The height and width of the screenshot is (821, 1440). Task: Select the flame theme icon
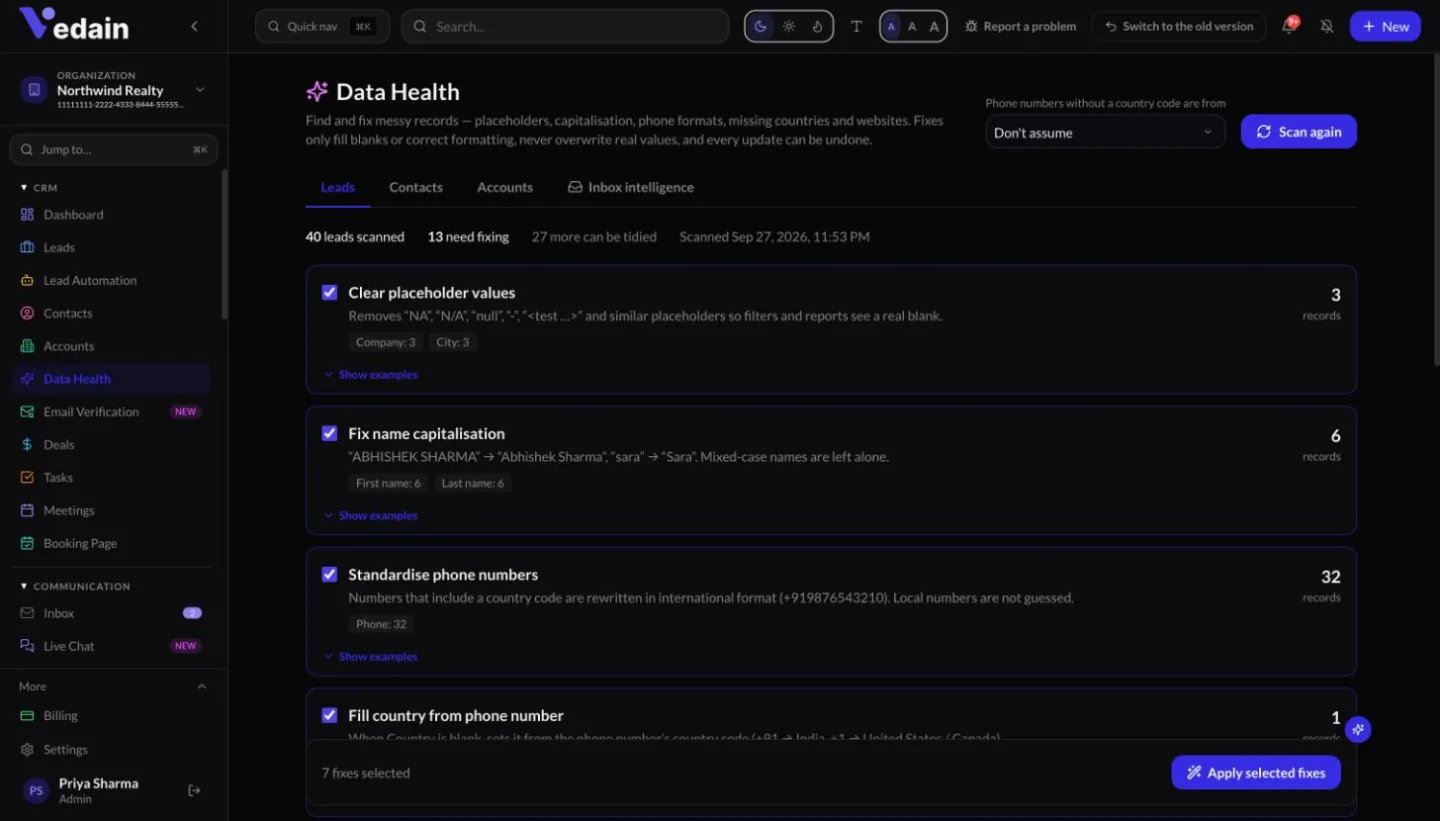(817, 26)
